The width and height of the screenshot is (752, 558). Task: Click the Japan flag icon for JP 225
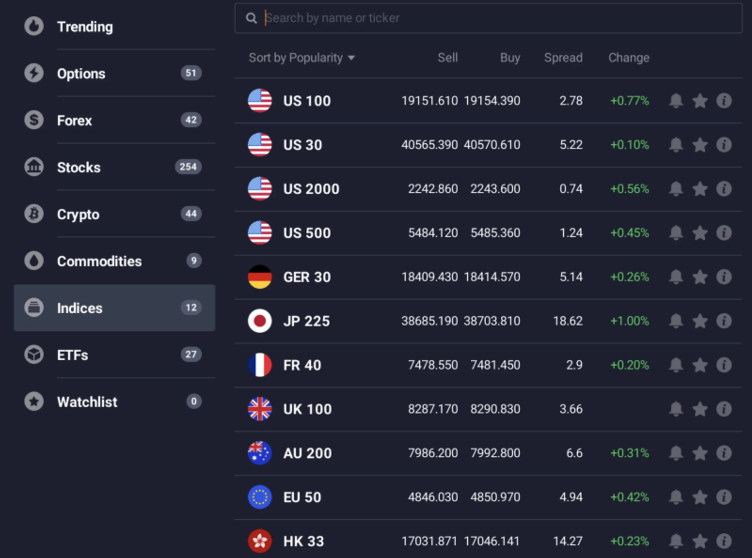click(260, 321)
